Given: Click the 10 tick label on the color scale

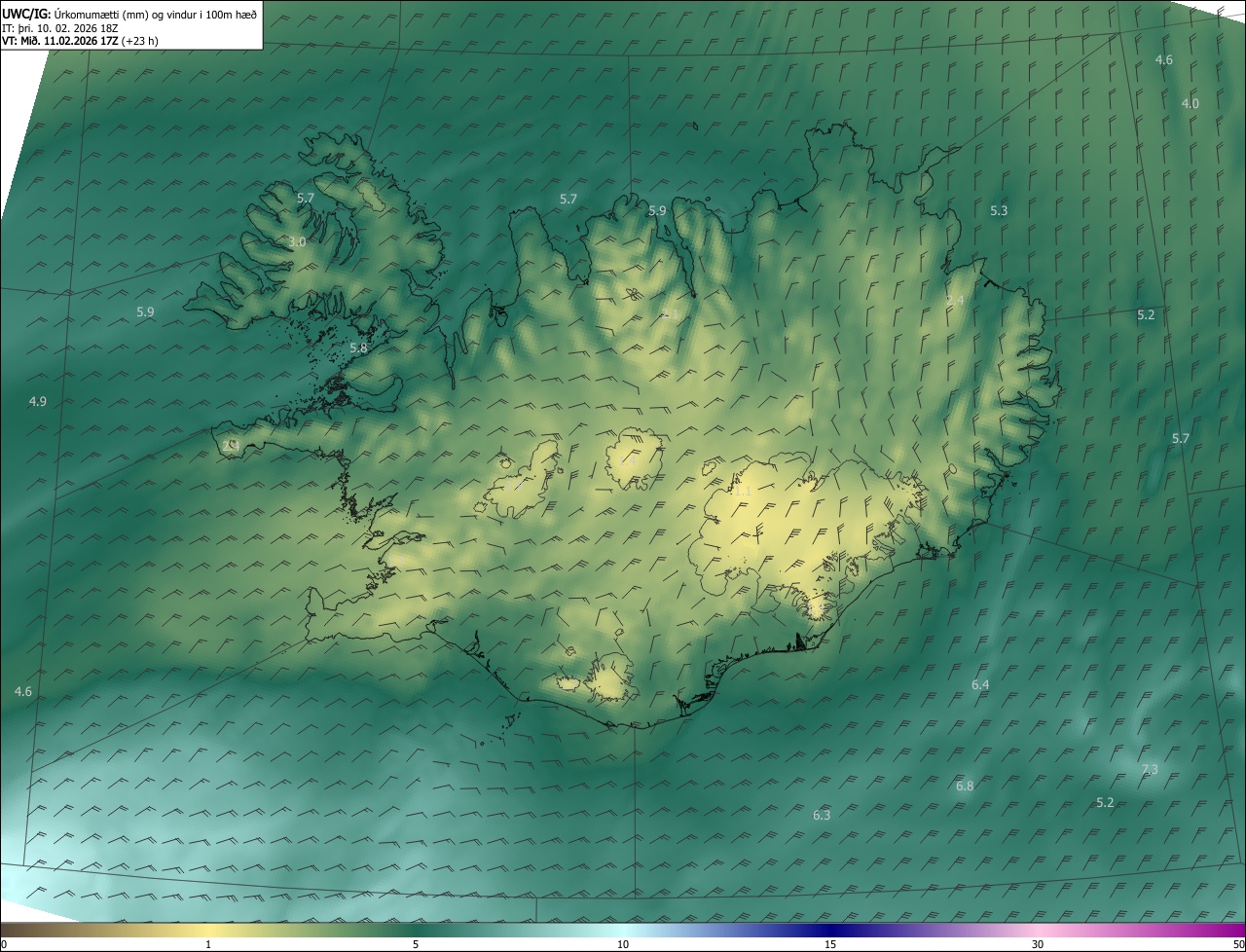Looking at the screenshot, I should (x=623, y=944).
